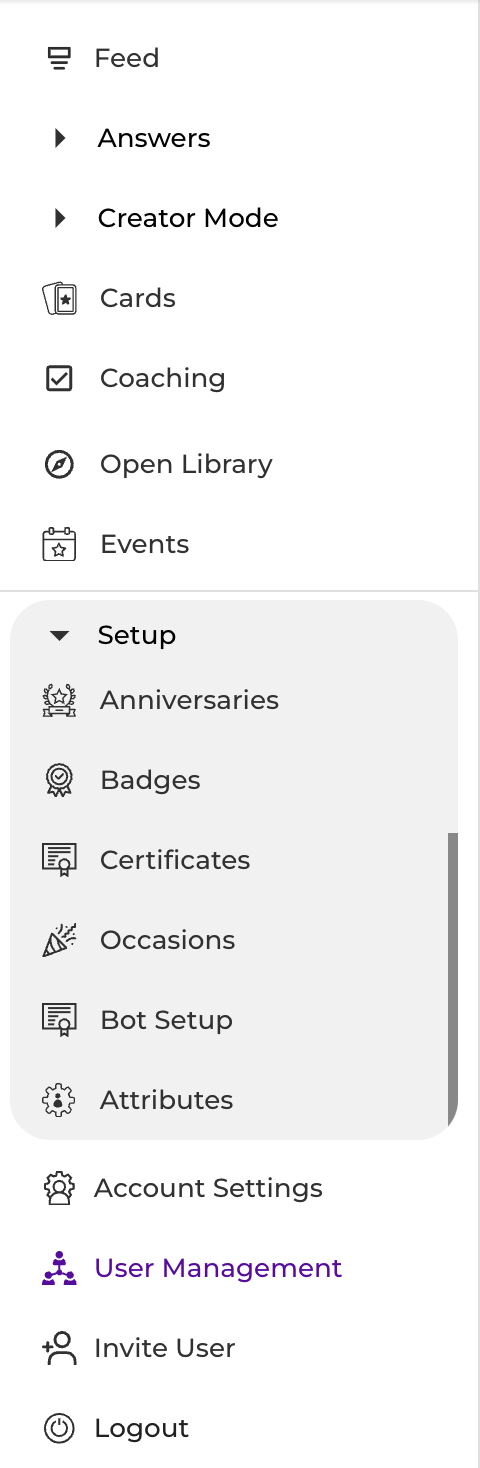The image size is (480, 1468).
Task: Click the Open Library compass icon
Action: pyautogui.click(x=59, y=464)
